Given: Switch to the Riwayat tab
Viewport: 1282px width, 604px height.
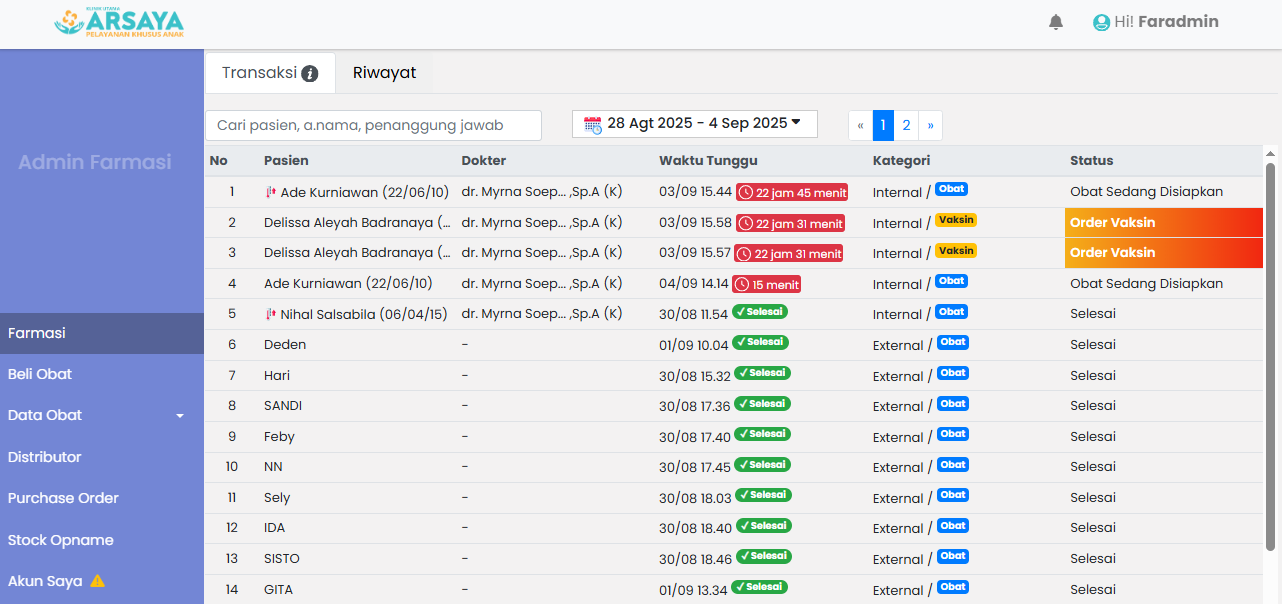Looking at the screenshot, I should pos(384,73).
